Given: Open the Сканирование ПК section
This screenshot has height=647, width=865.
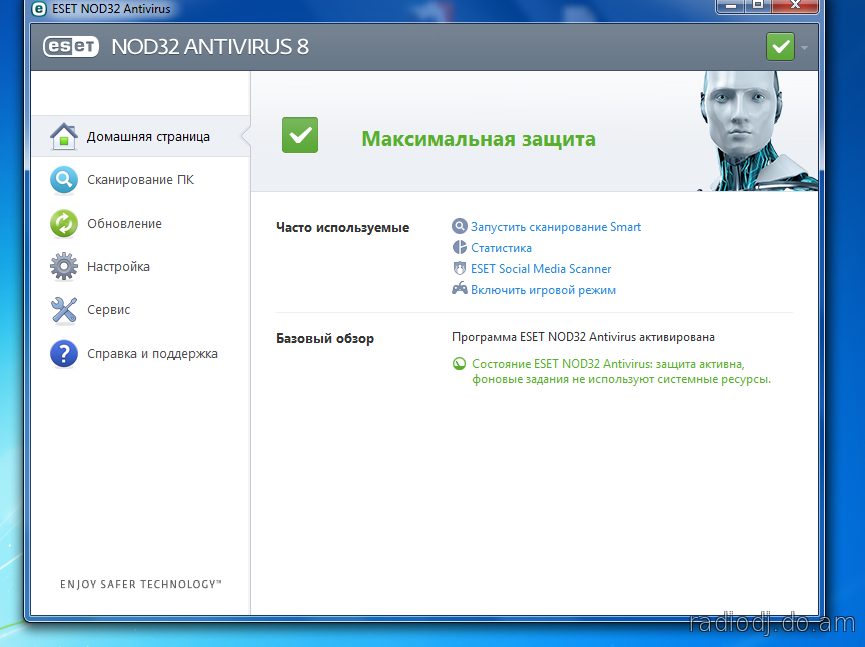Looking at the screenshot, I should click(141, 180).
